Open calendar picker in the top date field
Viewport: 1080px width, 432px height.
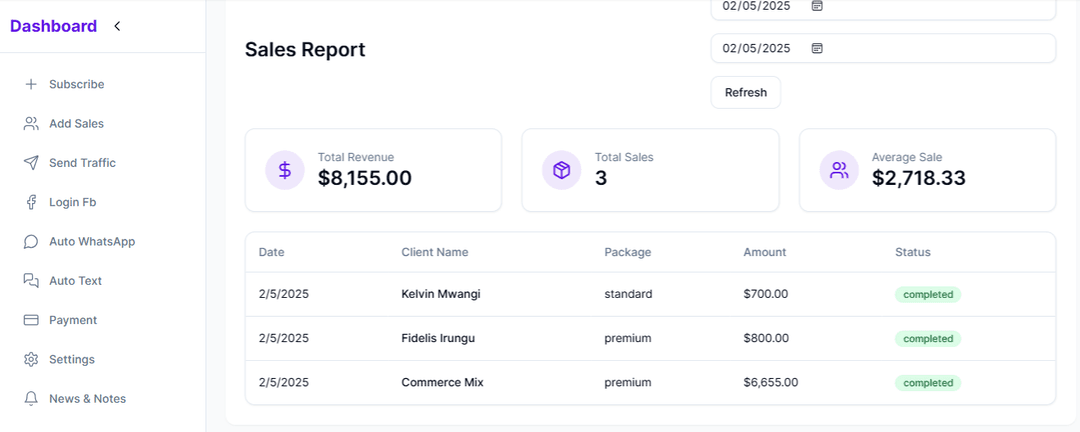coord(817,6)
